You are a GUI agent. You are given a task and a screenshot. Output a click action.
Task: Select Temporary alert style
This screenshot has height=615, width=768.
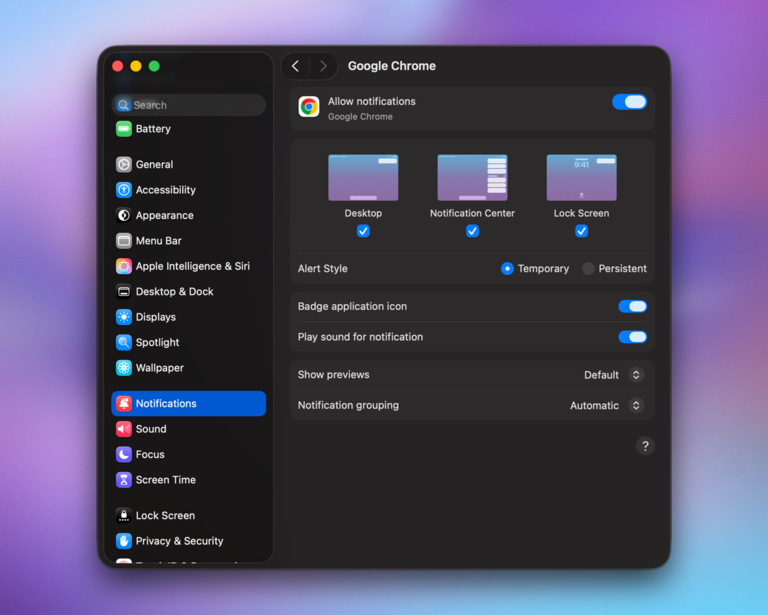pos(507,269)
